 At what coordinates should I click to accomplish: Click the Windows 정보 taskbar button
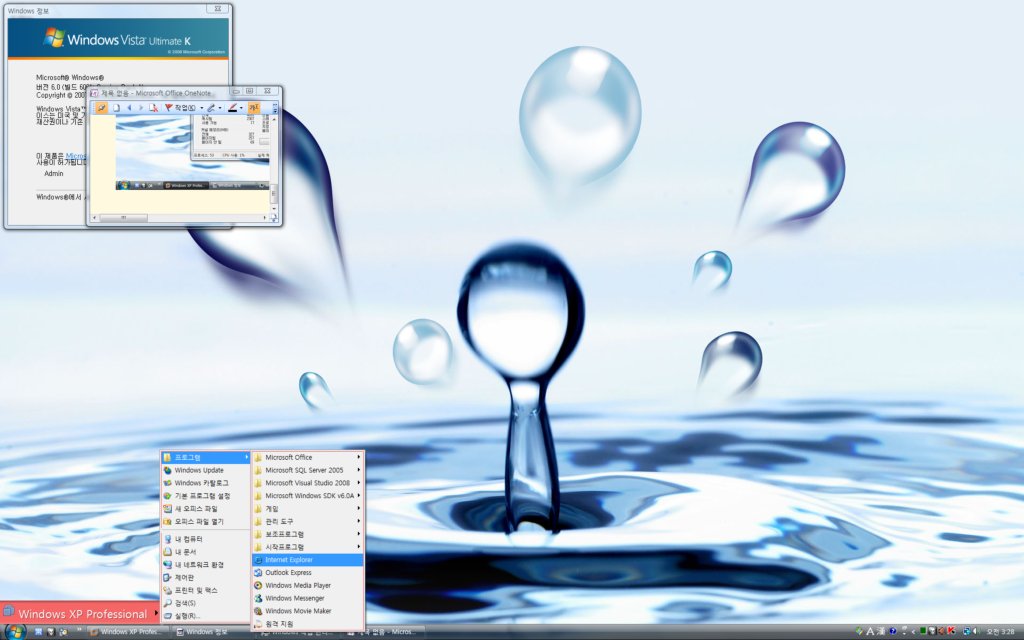pyautogui.click(x=213, y=632)
